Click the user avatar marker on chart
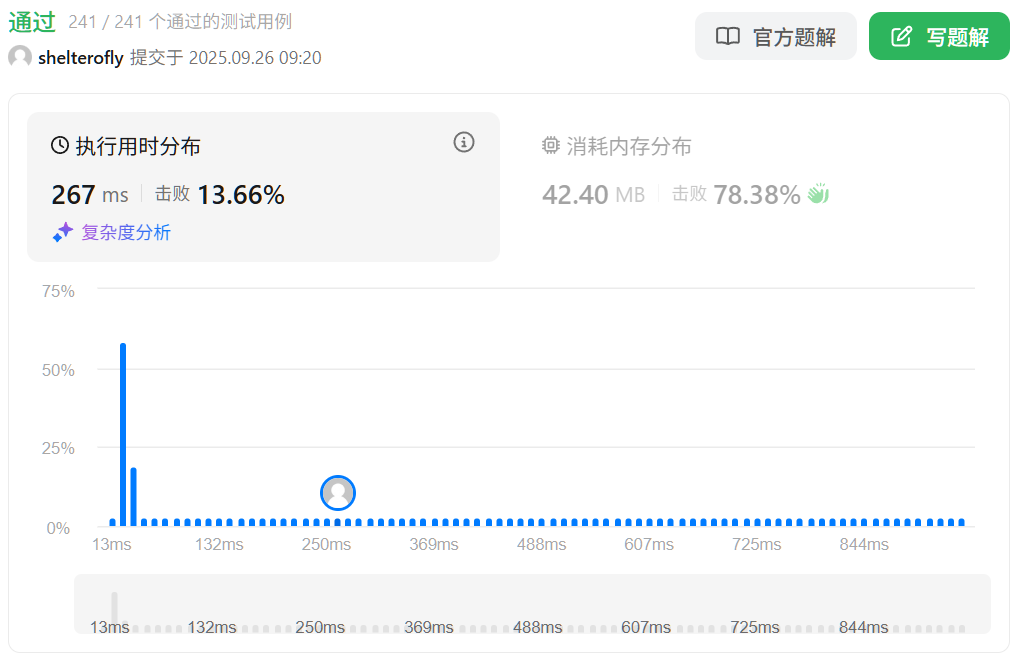The height and width of the screenshot is (660, 1017). click(x=338, y=493)
